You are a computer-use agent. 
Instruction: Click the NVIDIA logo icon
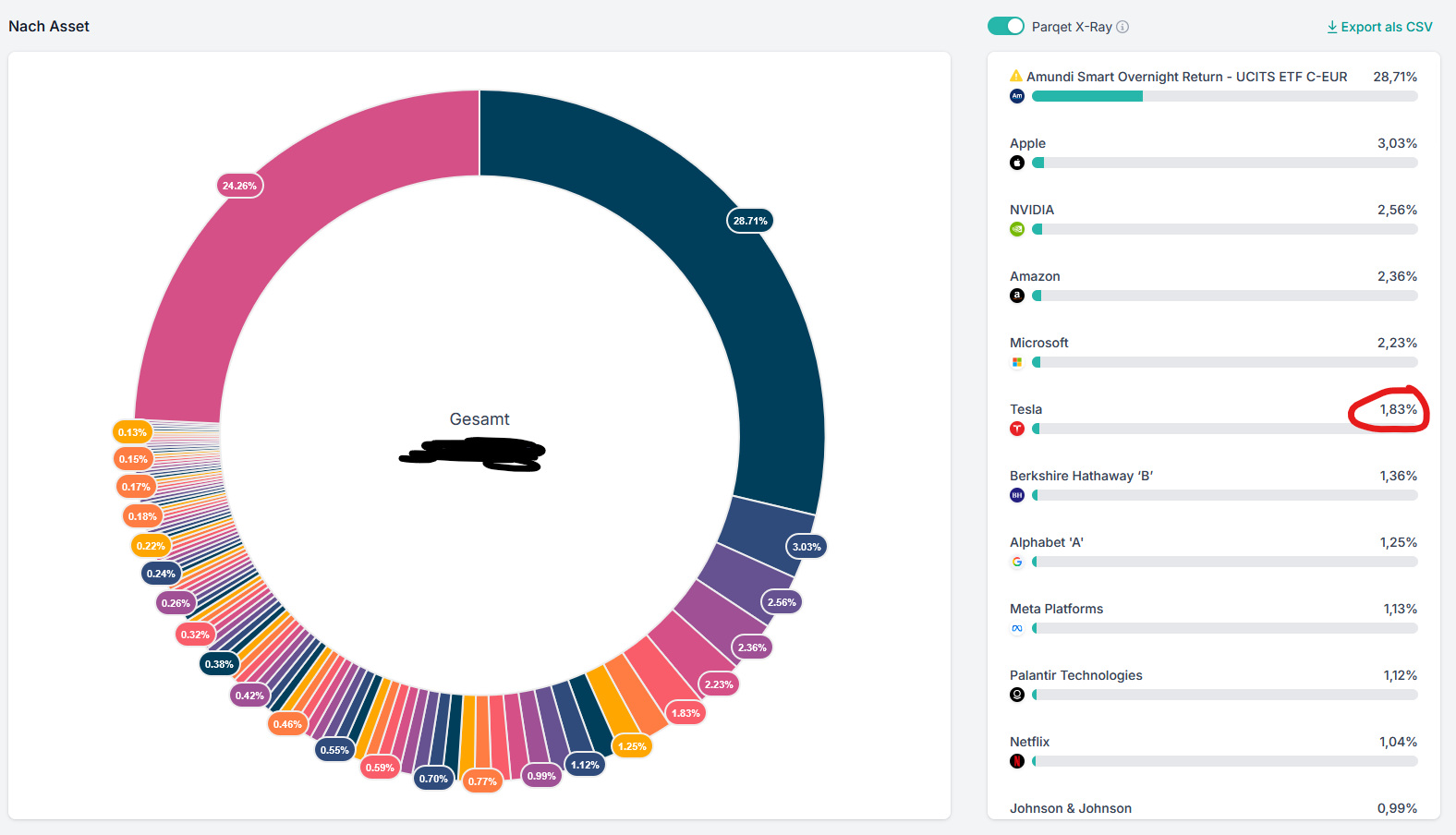click(x=1017, y=229)
